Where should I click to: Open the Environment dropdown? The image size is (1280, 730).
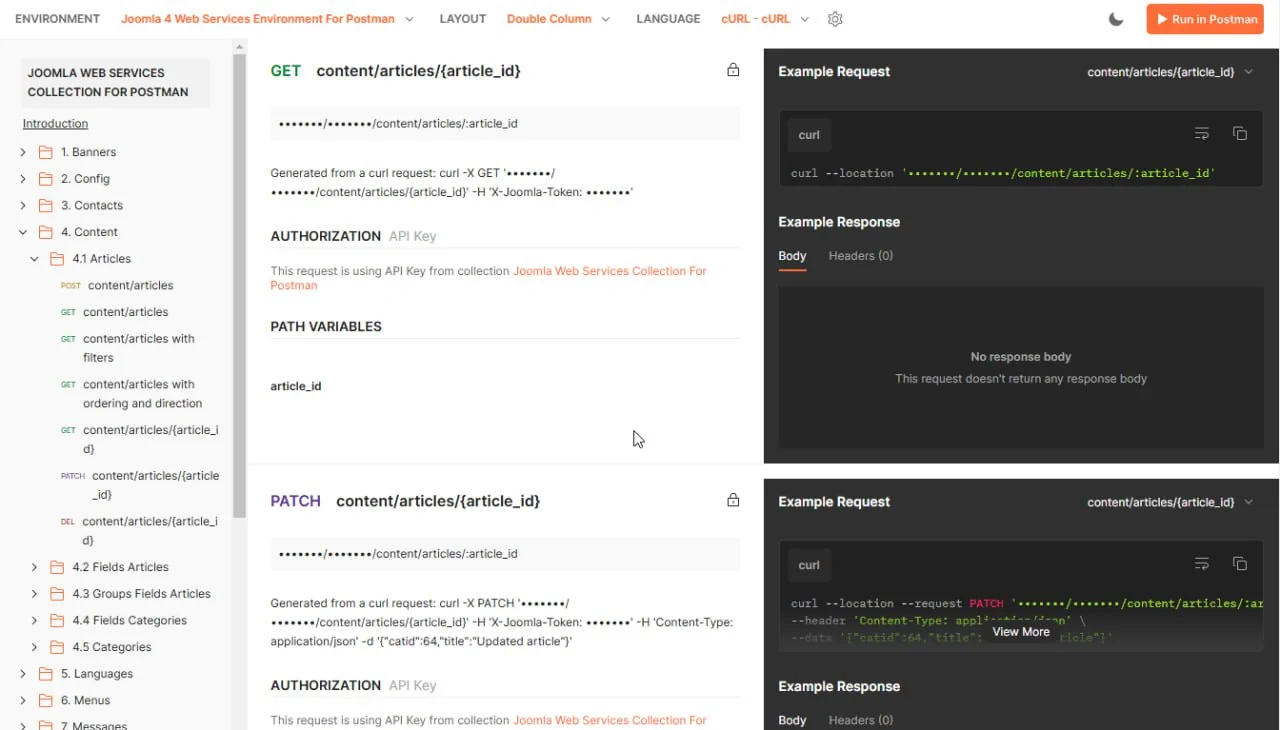(270, 19)
